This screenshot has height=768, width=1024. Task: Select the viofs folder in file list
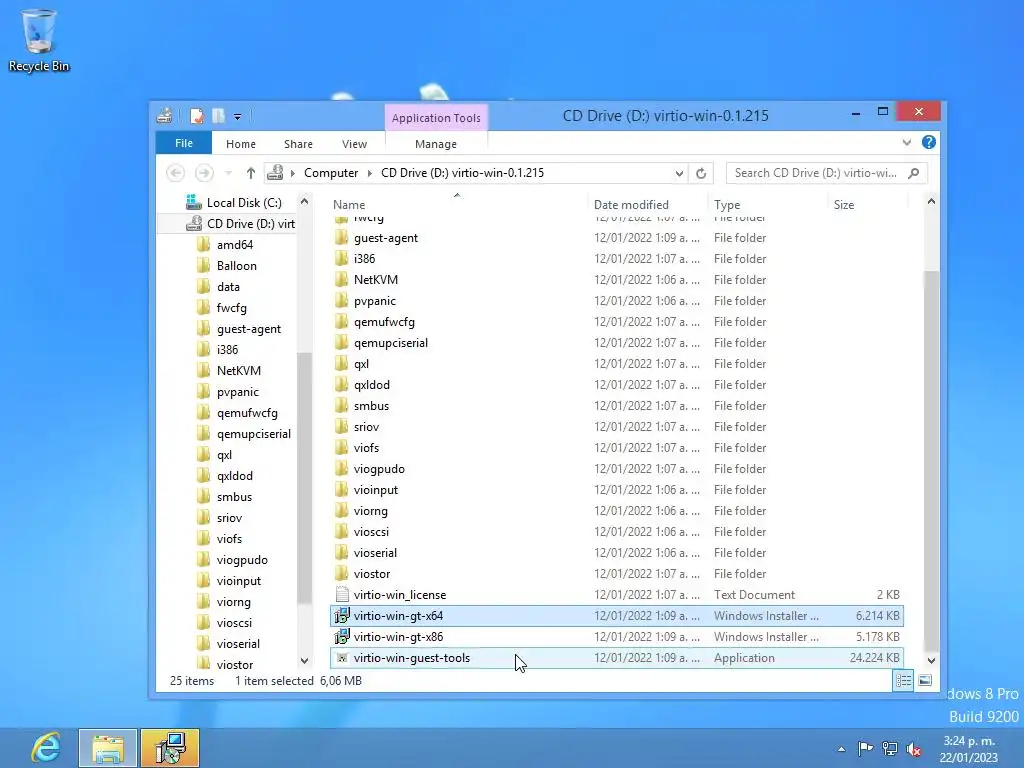(616, 447)
